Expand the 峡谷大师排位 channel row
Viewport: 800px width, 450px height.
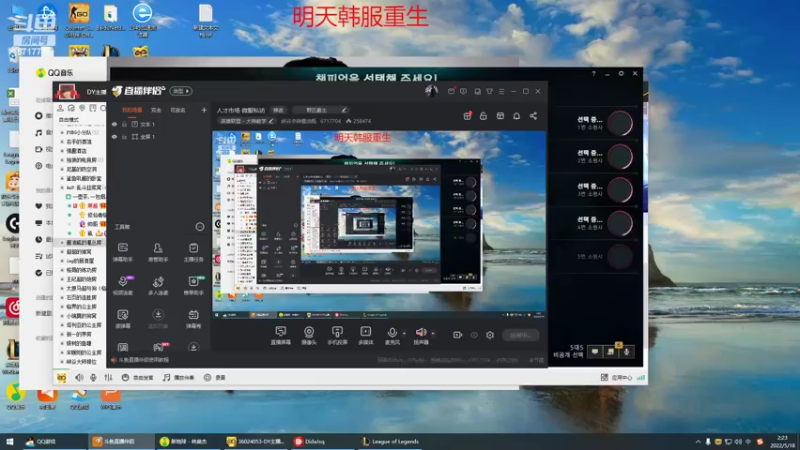click(x=79, y=362)
